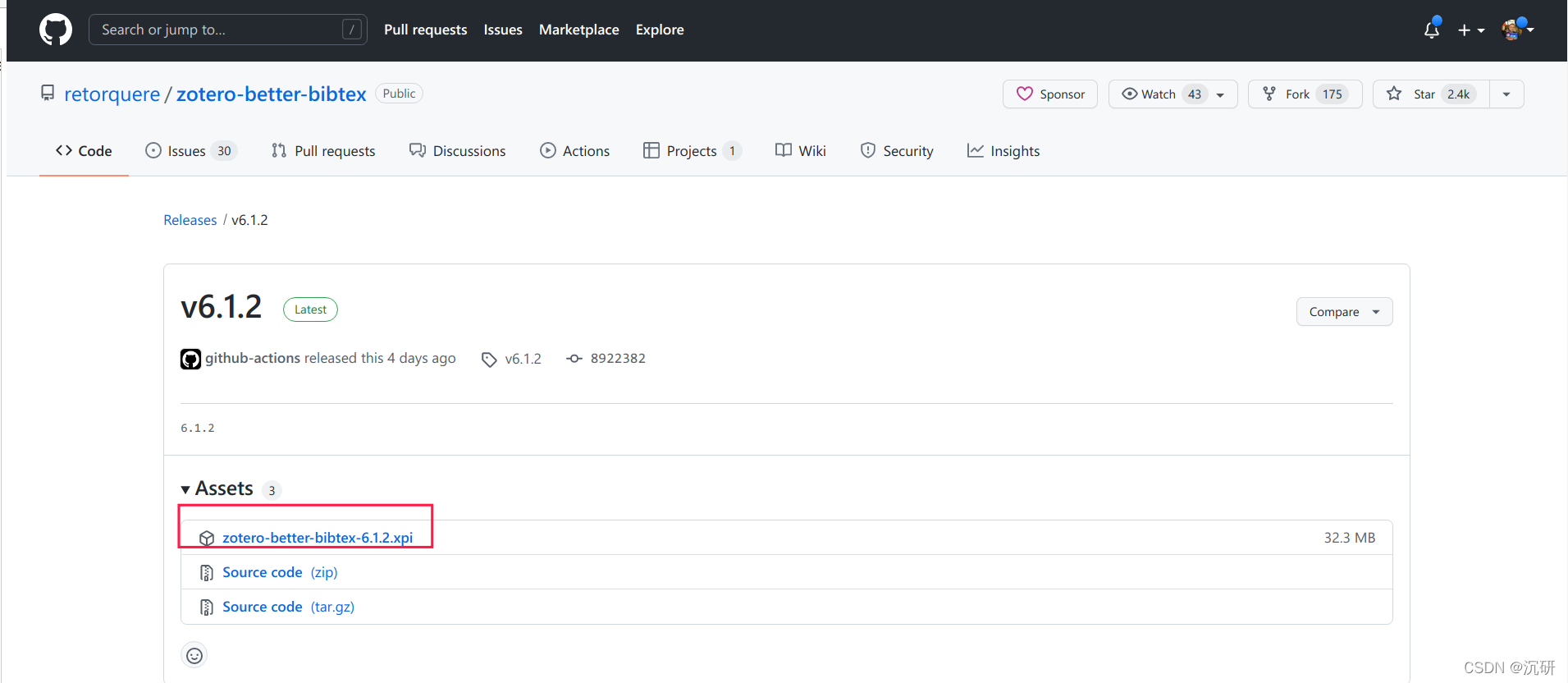The height and width of the screenshot is (683, 1568).
Task: Open the notifications bell
Action: [x=1432, y=30]
